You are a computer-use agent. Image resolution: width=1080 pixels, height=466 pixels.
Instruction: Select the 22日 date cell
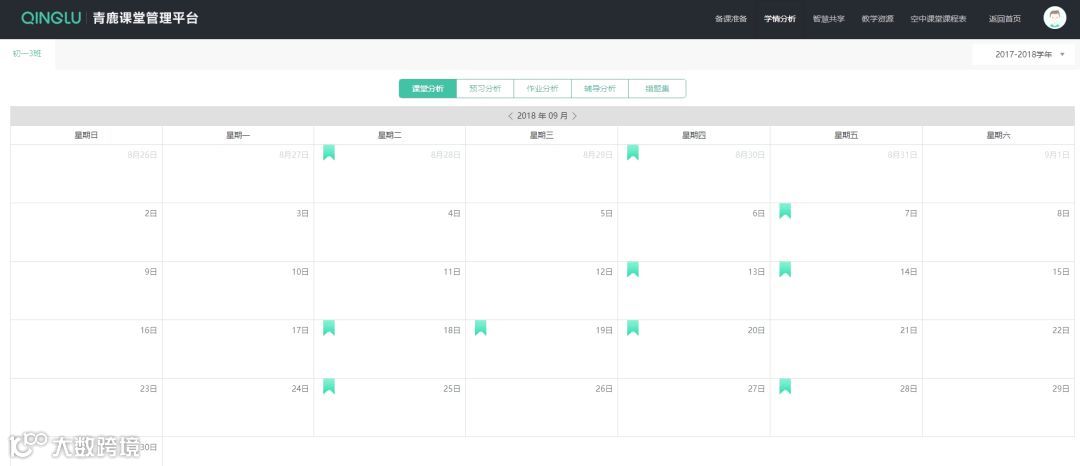pos(998,349)
